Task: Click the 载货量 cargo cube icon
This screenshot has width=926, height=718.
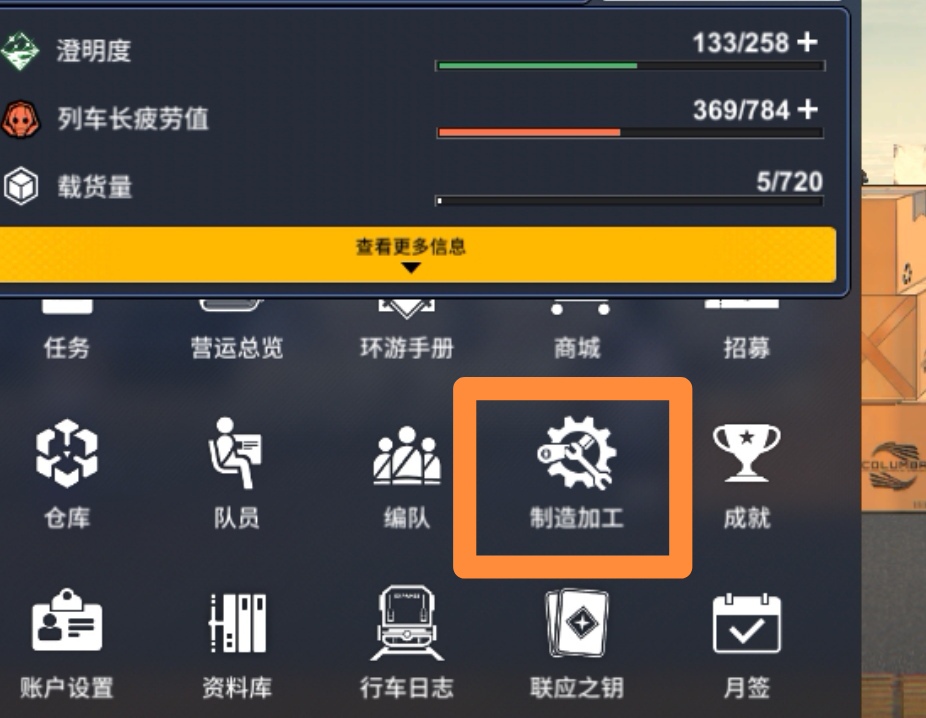Action: point(21,186)
